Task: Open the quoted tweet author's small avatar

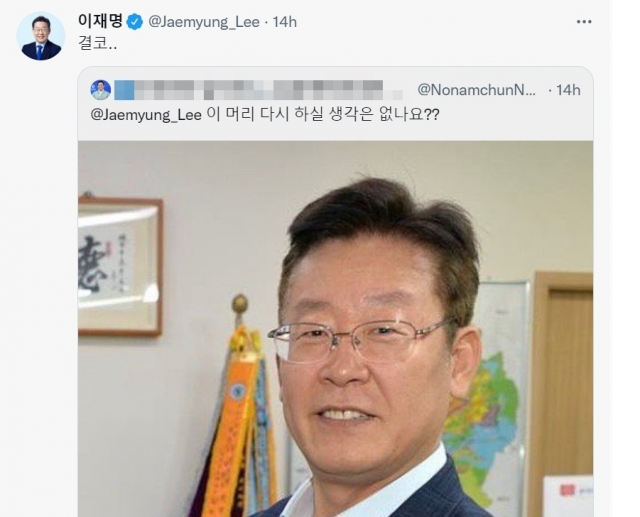Action: click(x=100, y=90)
